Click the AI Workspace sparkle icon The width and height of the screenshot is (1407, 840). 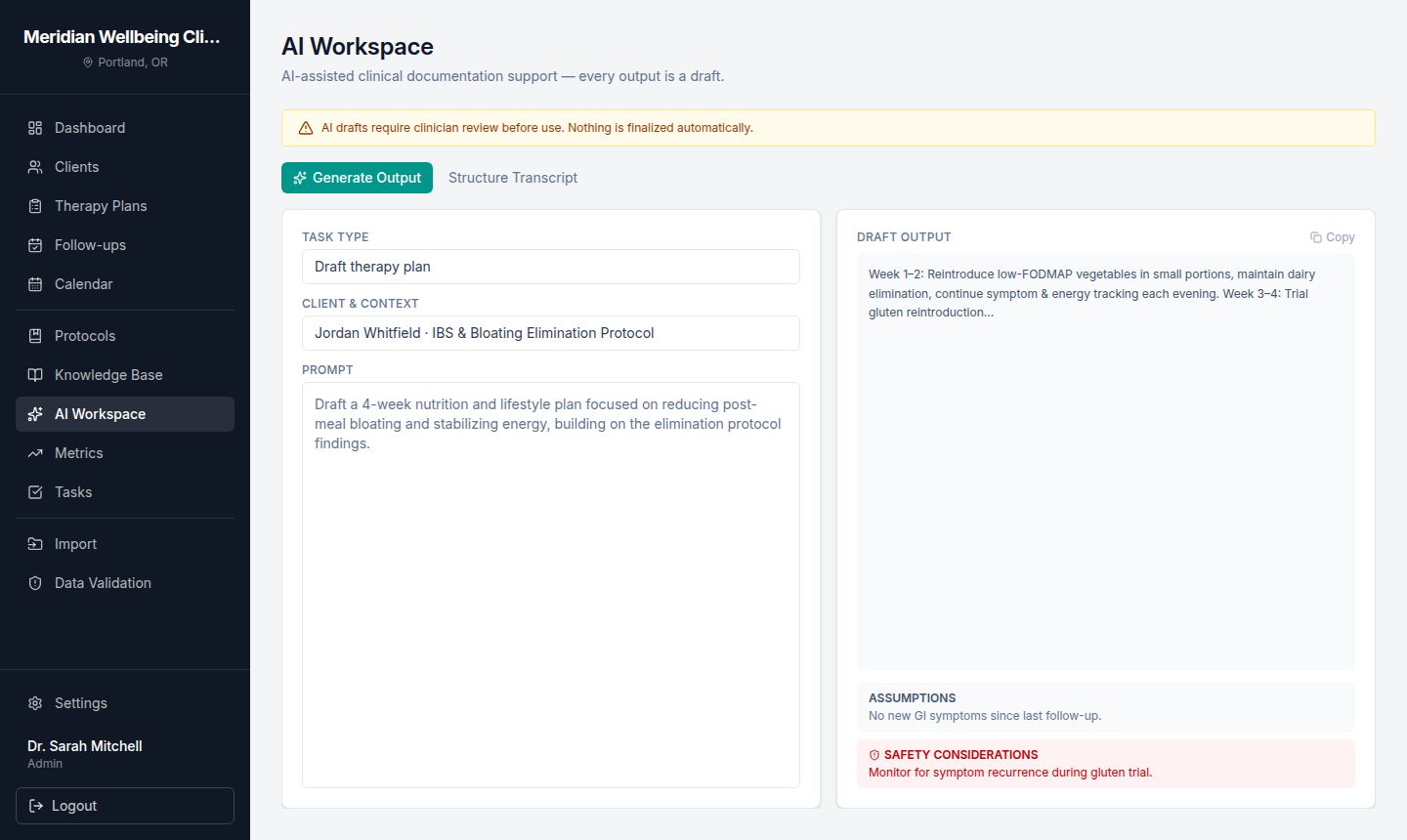click(x=35, y=414)
